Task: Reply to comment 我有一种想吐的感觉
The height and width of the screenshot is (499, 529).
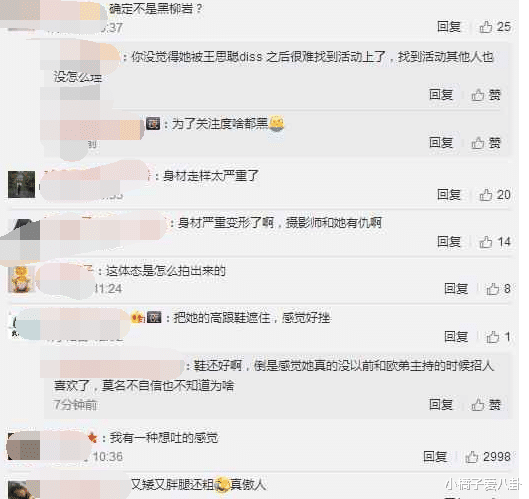Action: (435, 457)
